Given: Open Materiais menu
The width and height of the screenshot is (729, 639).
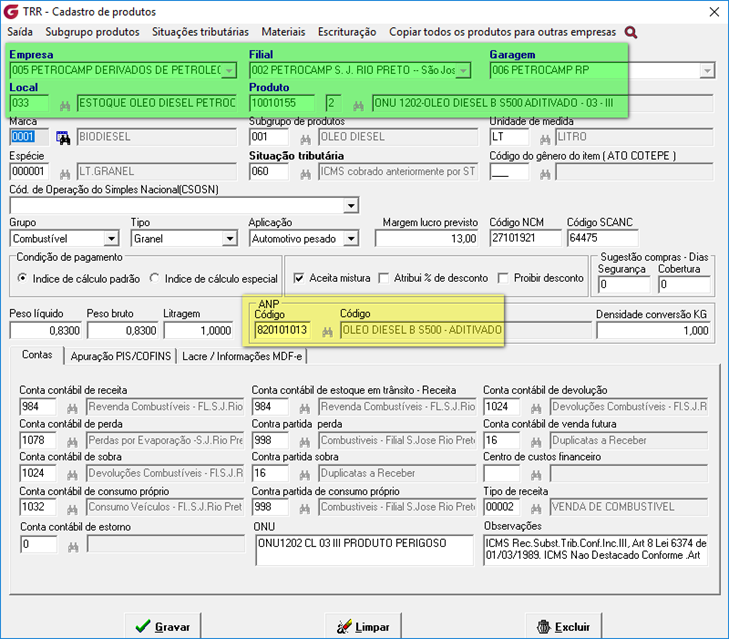Looking at the screenshot, I should pyautogui.click(x=283, y=32).
